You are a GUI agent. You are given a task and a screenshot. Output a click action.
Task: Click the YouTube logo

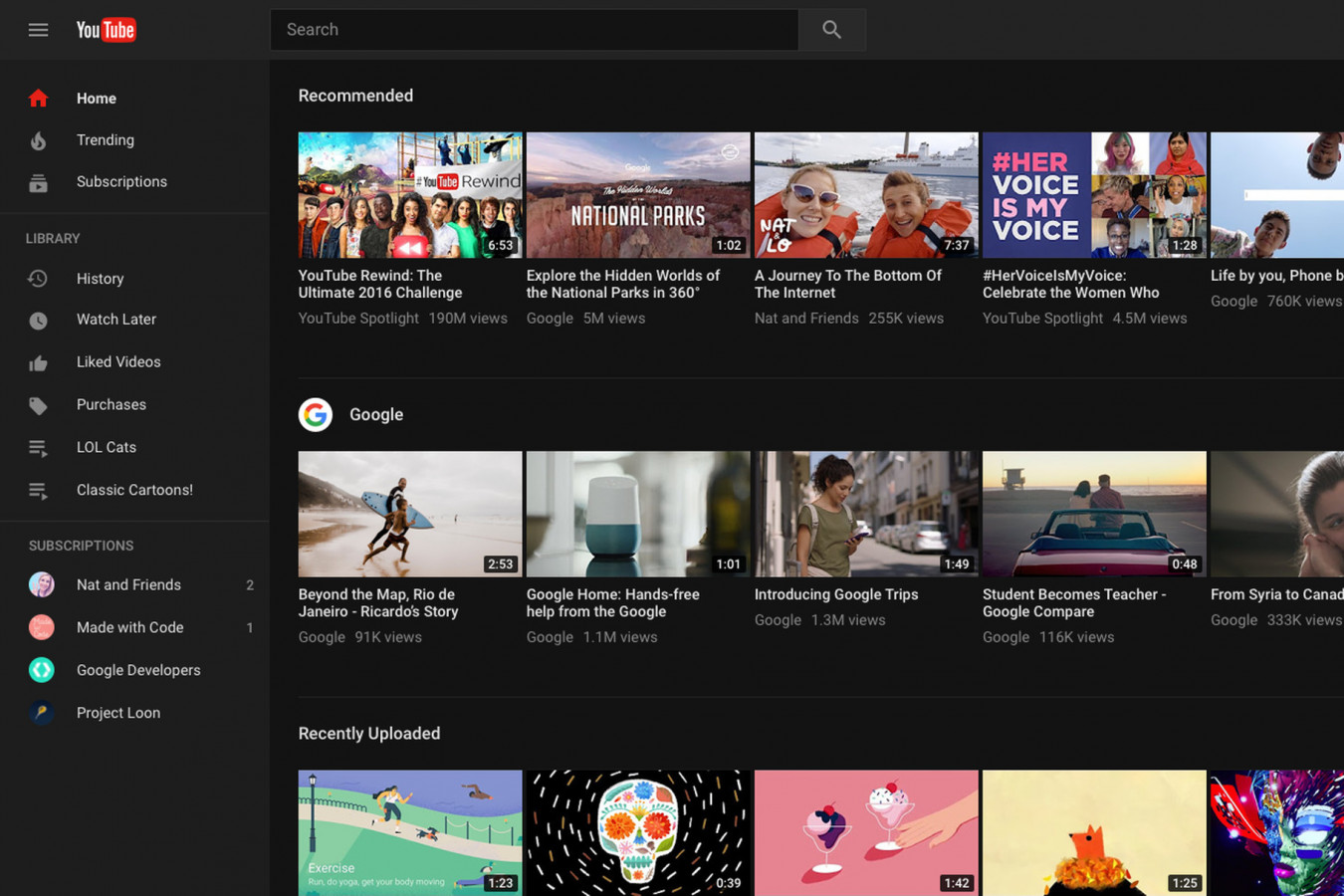pyautogui.click(x=106, y=30)
